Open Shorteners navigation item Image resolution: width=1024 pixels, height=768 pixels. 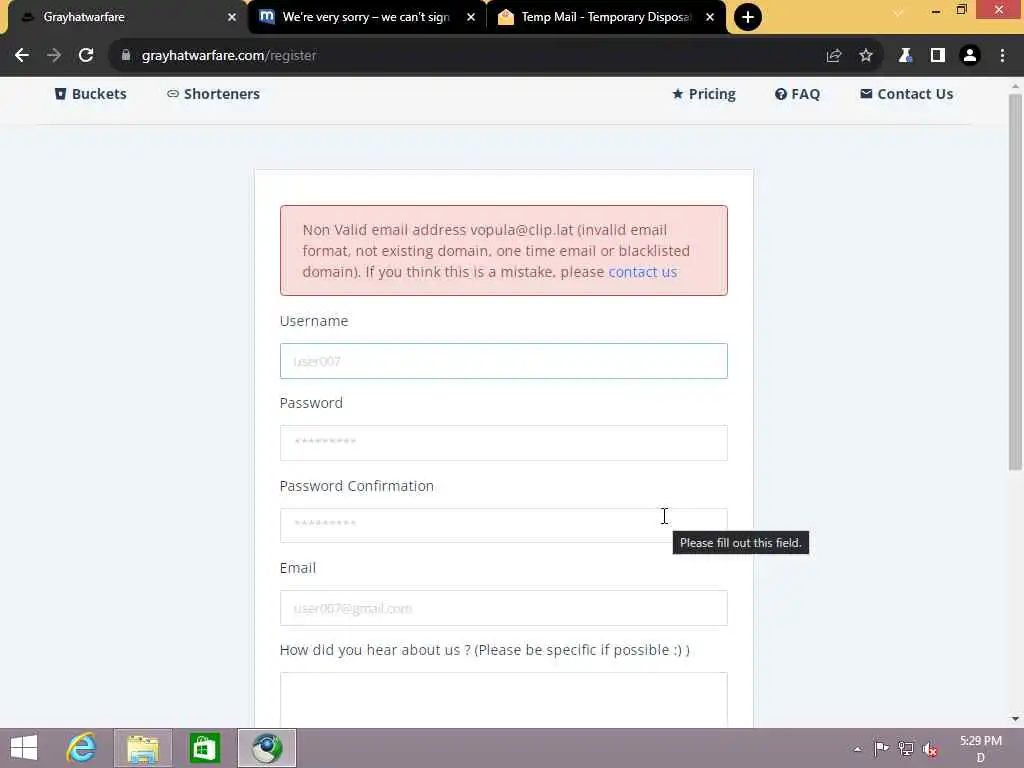[213, 94]
